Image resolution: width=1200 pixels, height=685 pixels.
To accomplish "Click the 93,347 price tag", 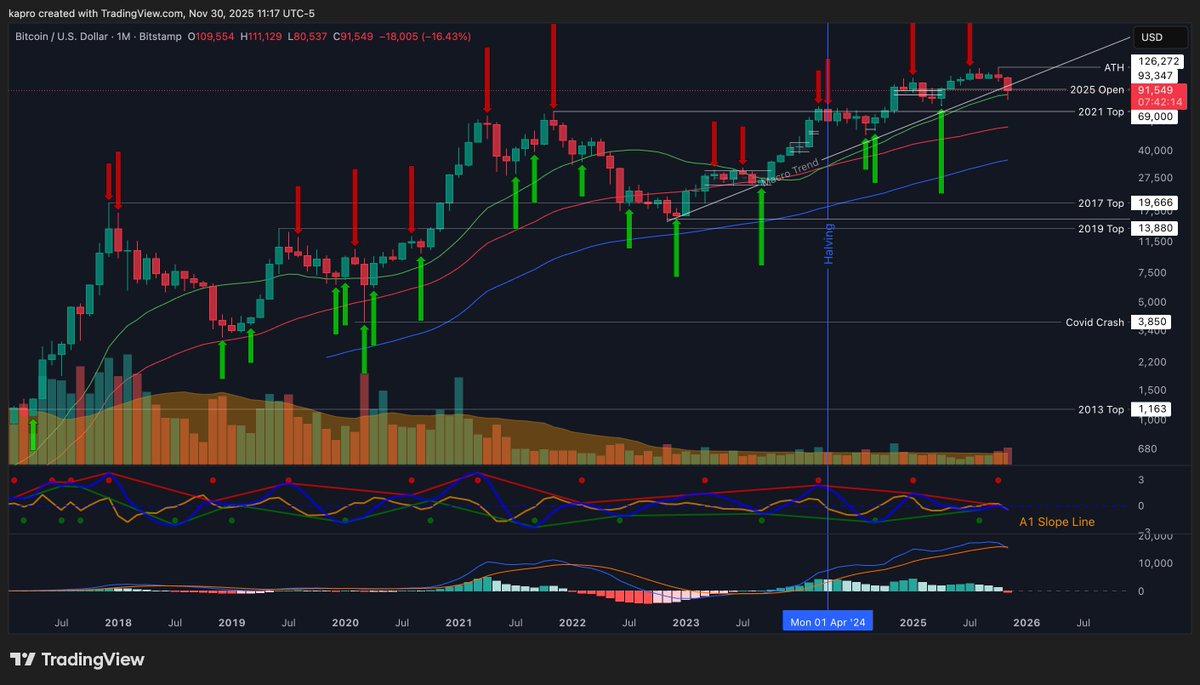I will pos(1154,76).
